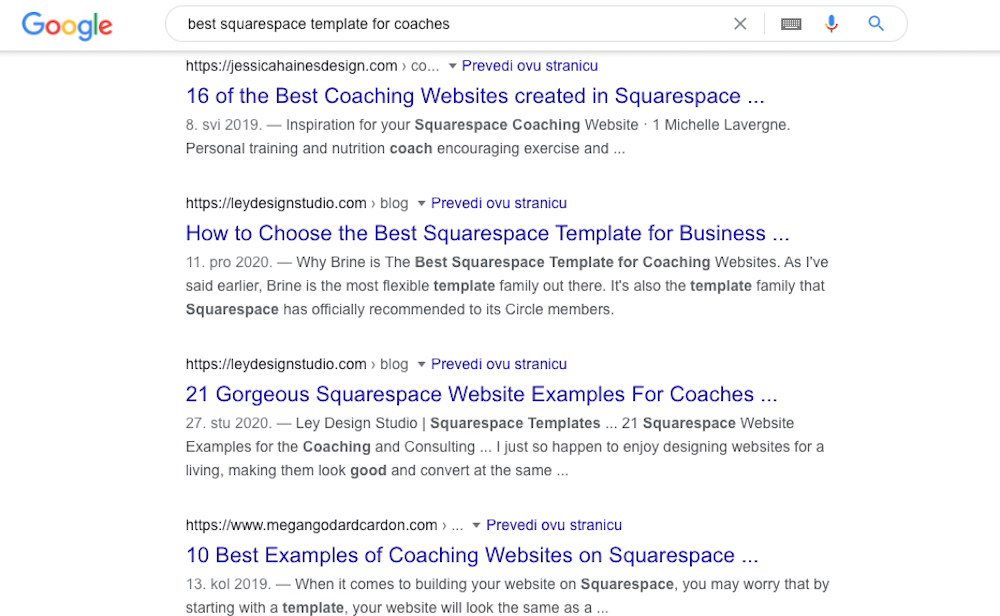
Task: Start voice search with microphone icon
Action: coord(831,24)
